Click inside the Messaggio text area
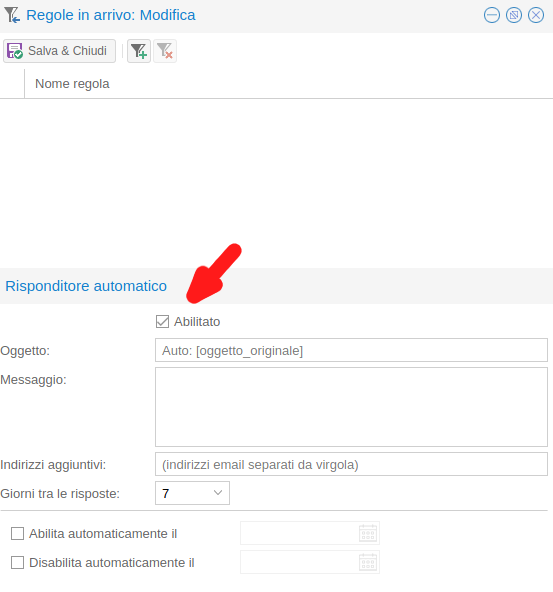Viewport: 553px width, 592px height. click(x=351, y=407)
